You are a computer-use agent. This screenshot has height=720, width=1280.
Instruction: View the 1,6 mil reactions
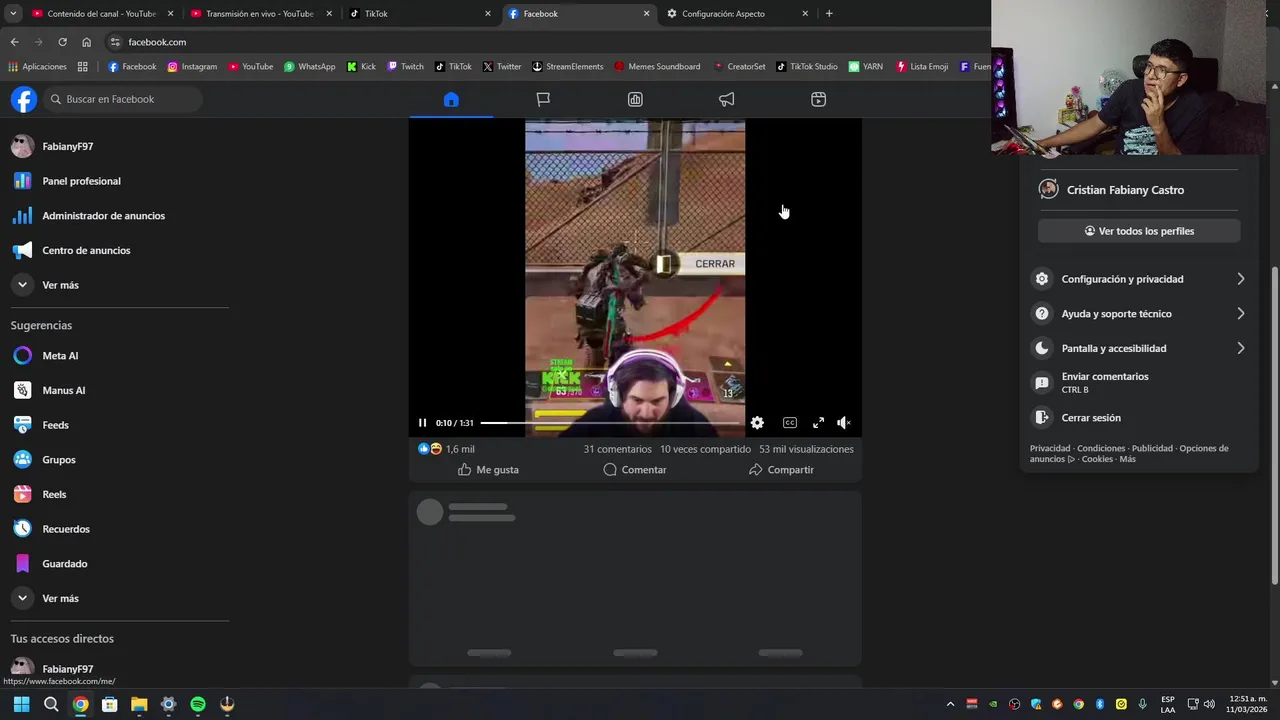pyautogui.click(x=446, y=449)
